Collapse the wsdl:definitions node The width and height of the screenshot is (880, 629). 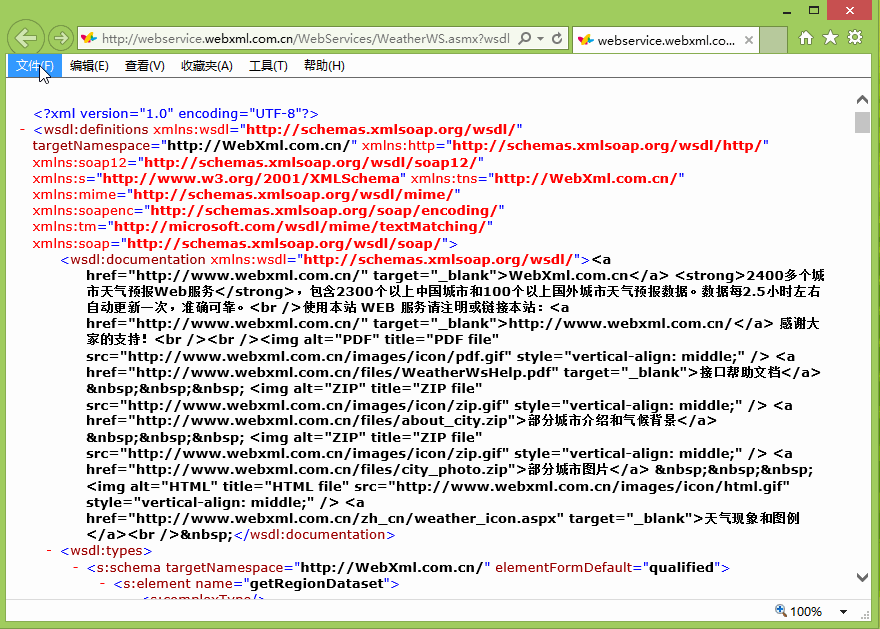tap(22, 130)
